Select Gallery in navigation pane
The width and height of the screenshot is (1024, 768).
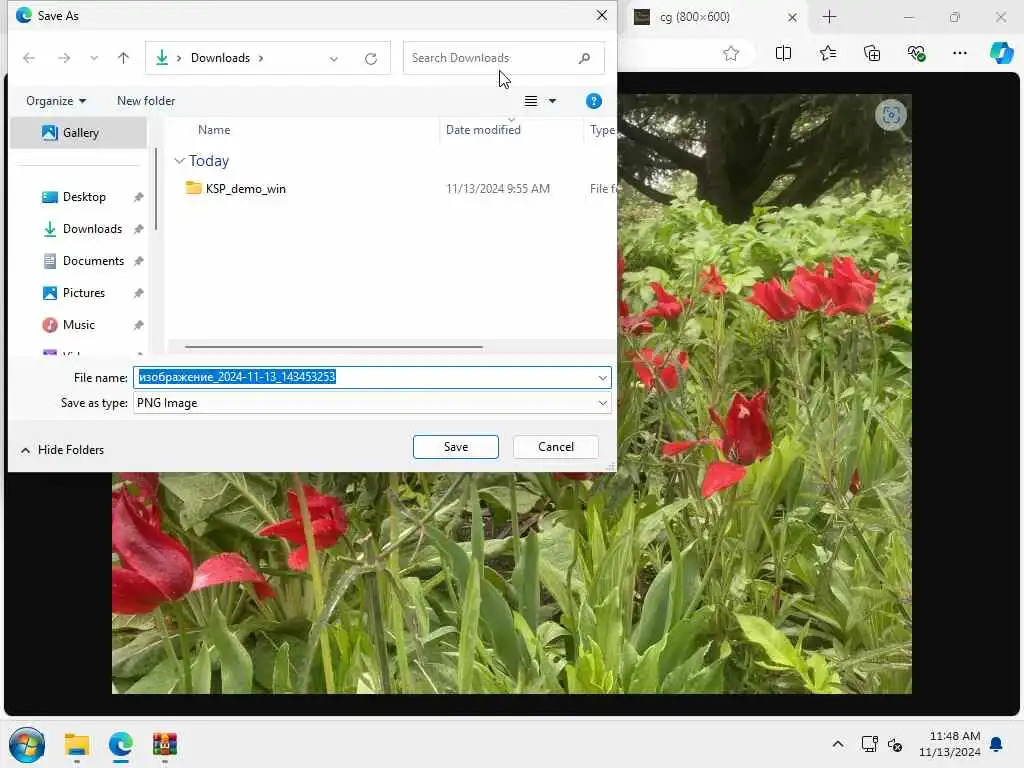tap(78, 133)
